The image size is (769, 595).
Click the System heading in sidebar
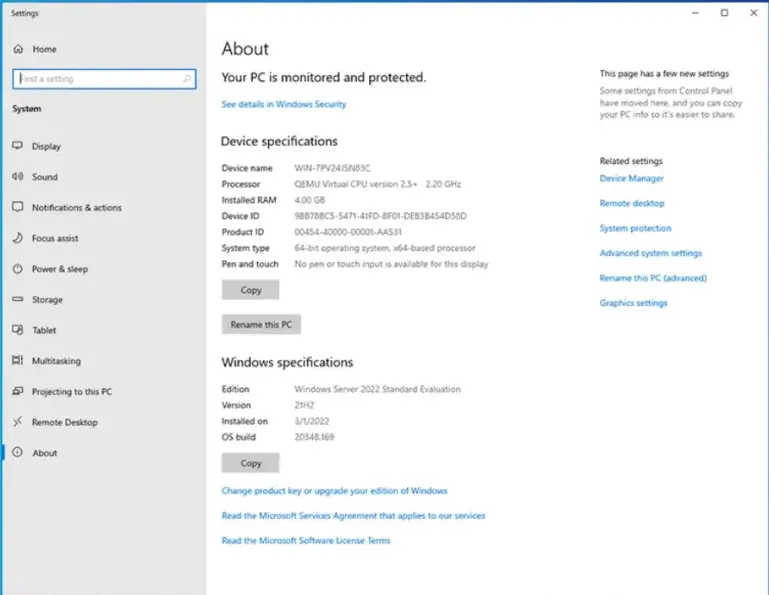click(27, 109)
